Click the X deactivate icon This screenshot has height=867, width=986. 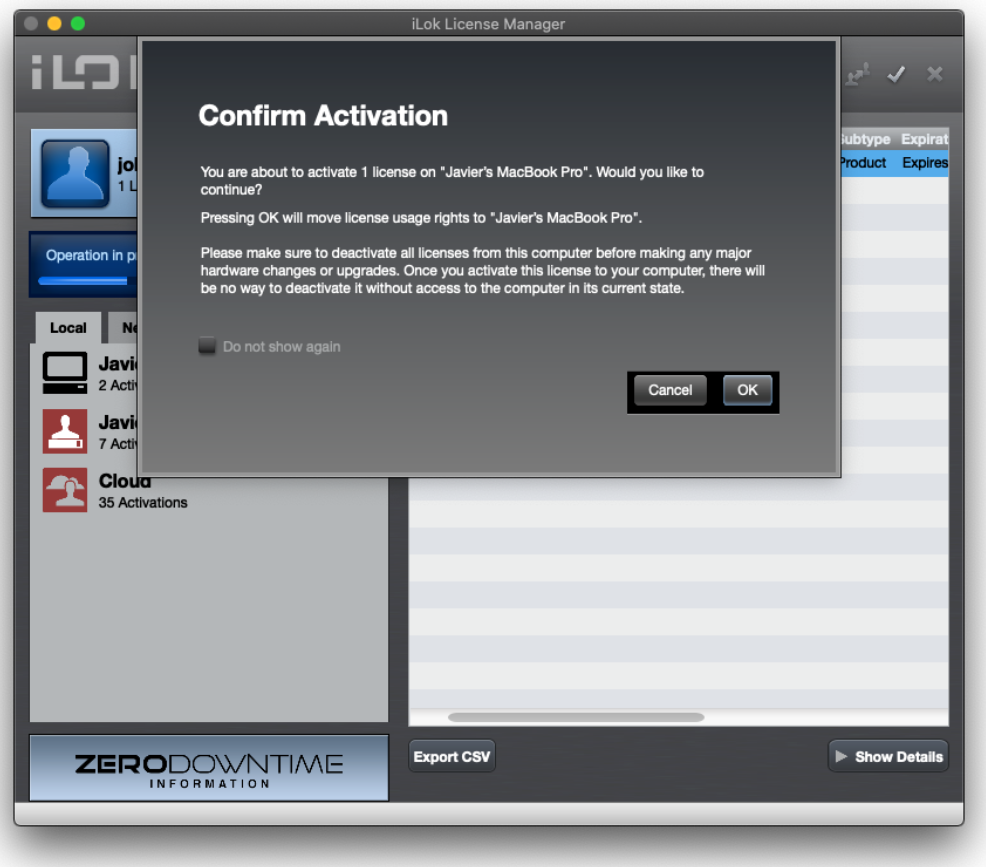[x=935, y=75]
